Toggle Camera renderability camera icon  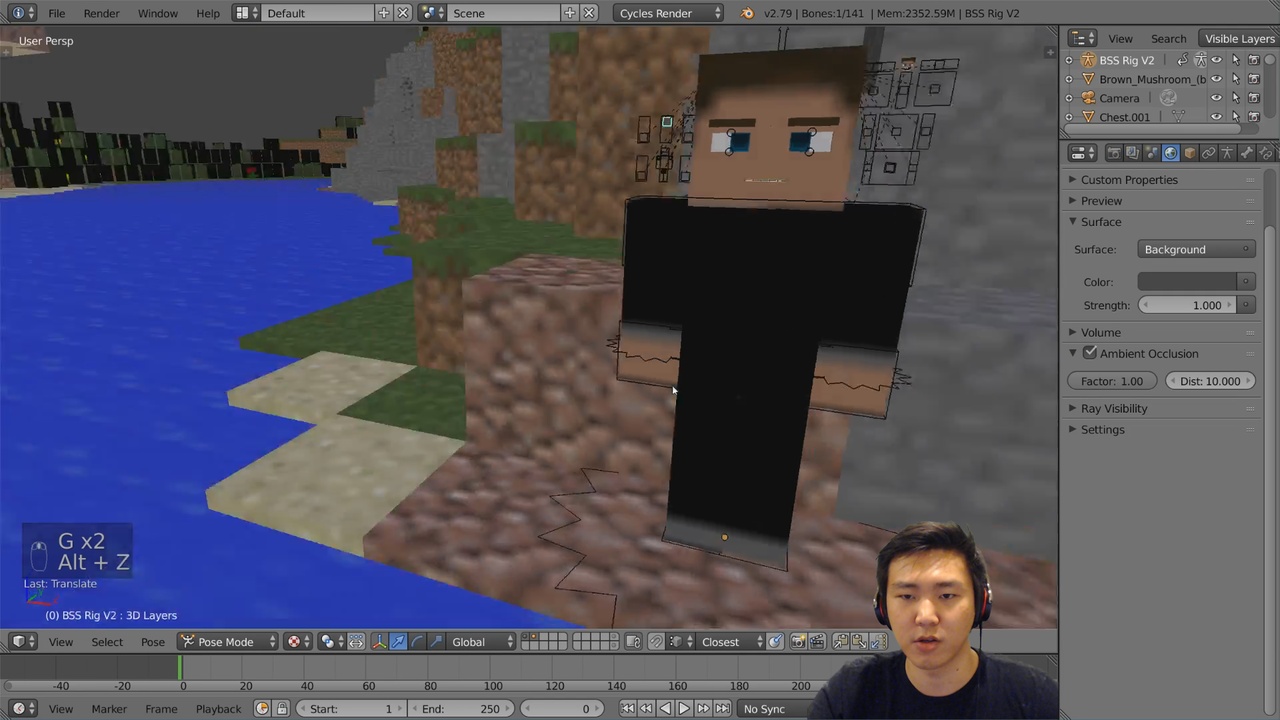pos(1253,98)
